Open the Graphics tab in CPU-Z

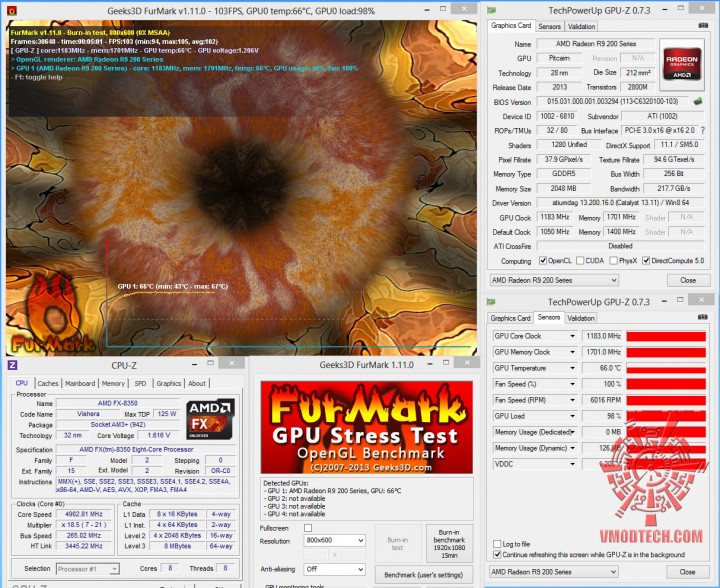(169, 383)
